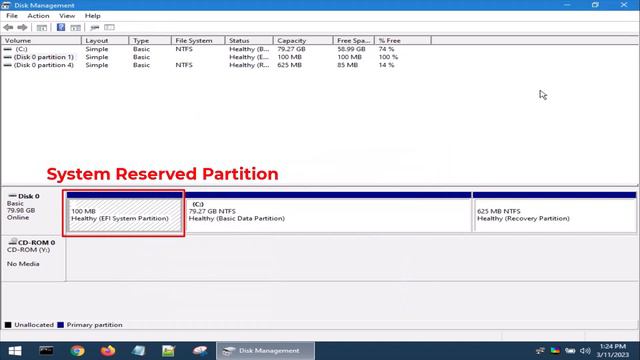Click the Disk 0 drive icon

tap(12, 196)
